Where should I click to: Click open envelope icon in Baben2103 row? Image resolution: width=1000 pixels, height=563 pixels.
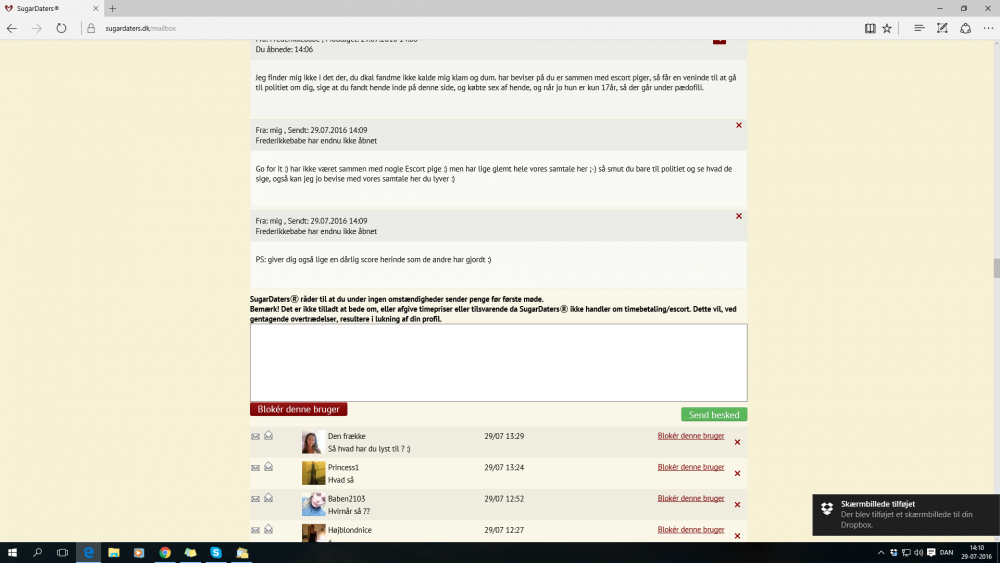tap(268, 498)
